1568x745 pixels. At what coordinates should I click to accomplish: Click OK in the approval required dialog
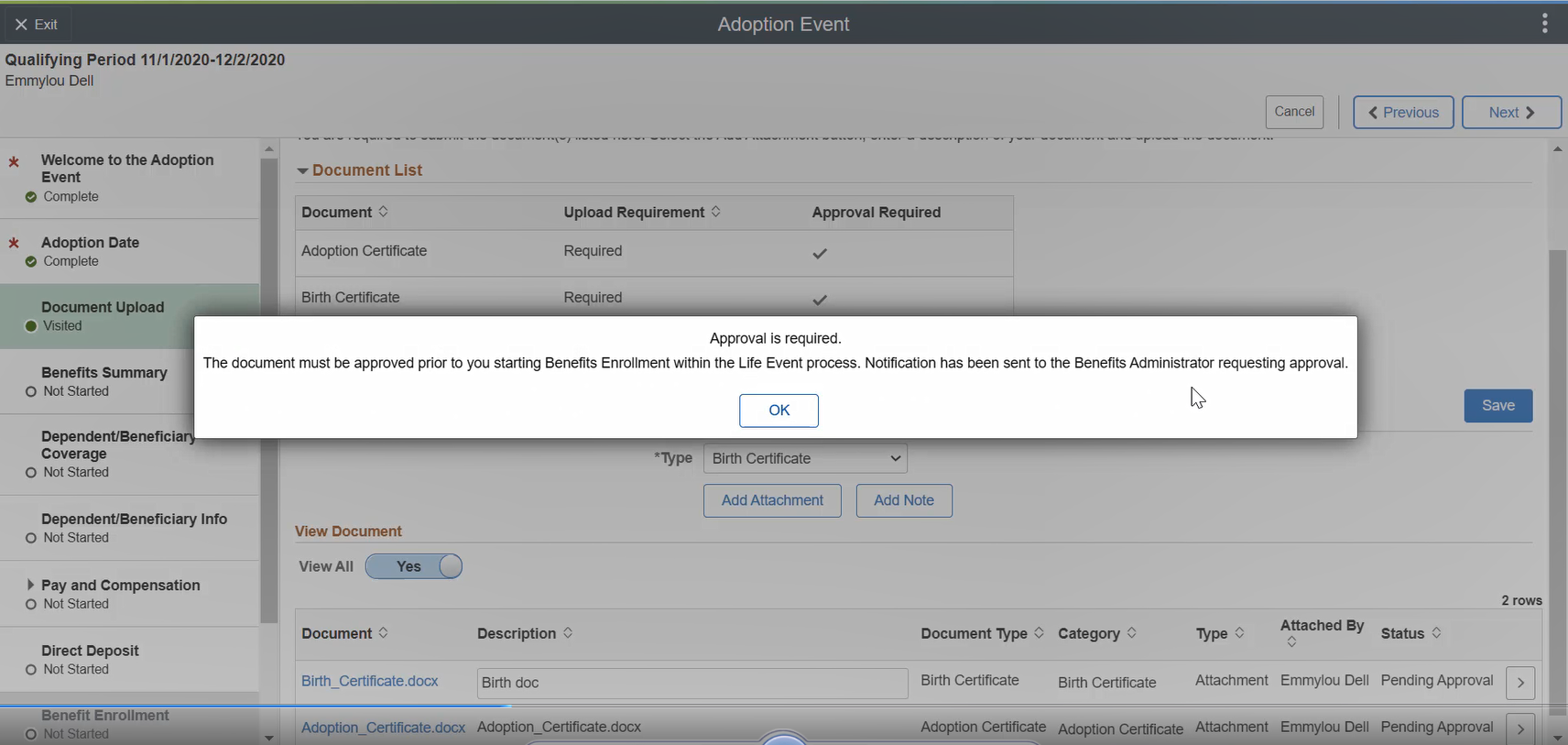coord(779,411)
